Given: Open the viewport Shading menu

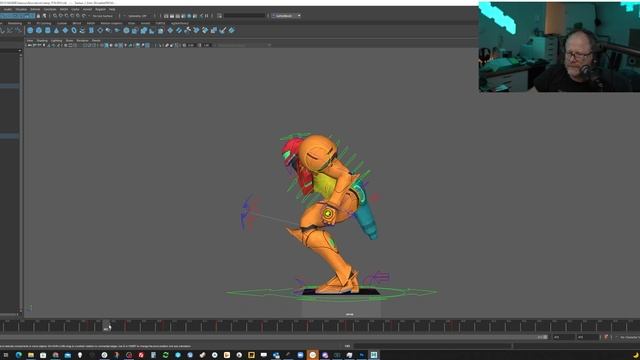Looking at the screenshot, I should coord(42,41).
